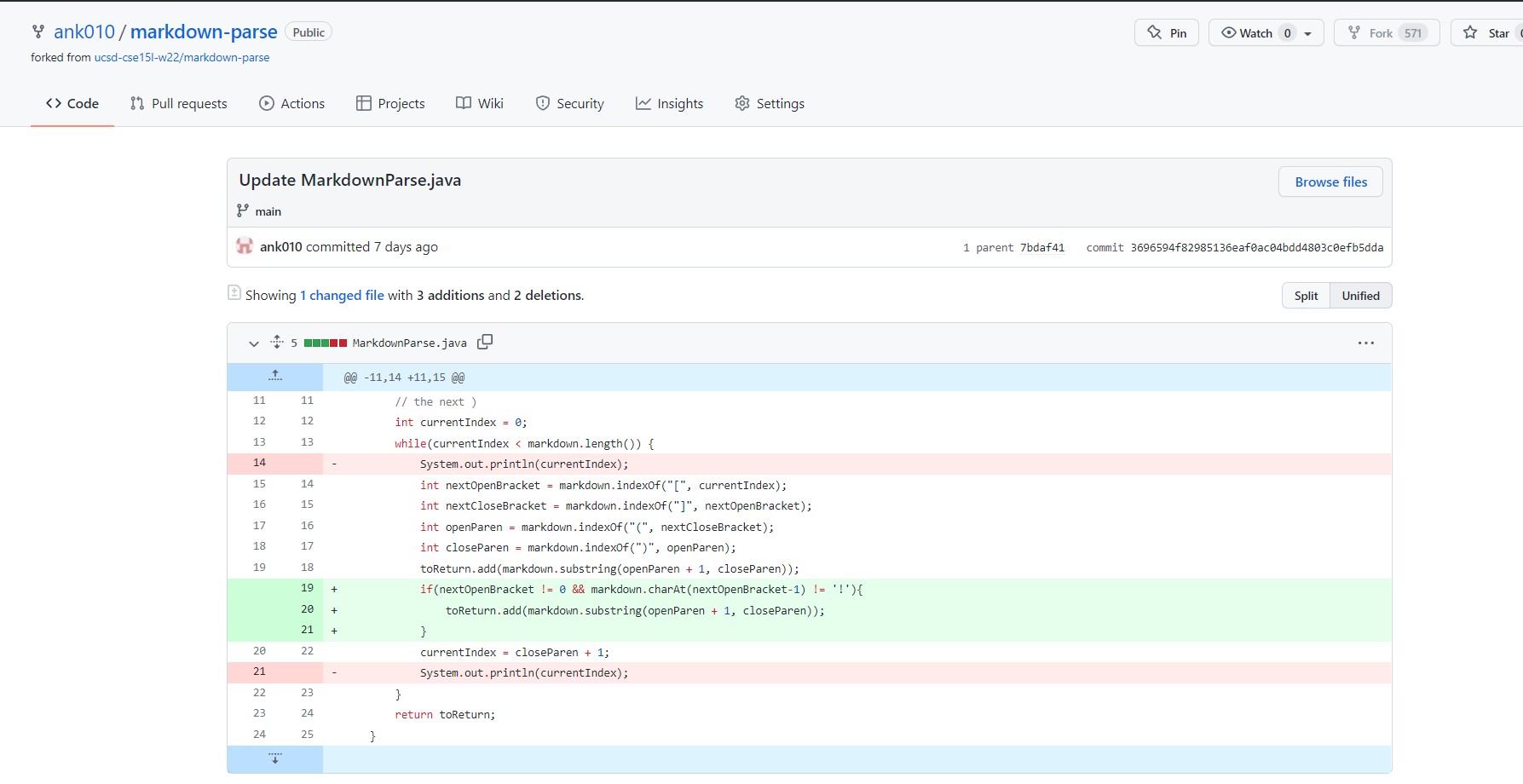Screen dimensions: 1523x784
Task: Open the Watch options dropdown caret
Action: point(1307,32)
